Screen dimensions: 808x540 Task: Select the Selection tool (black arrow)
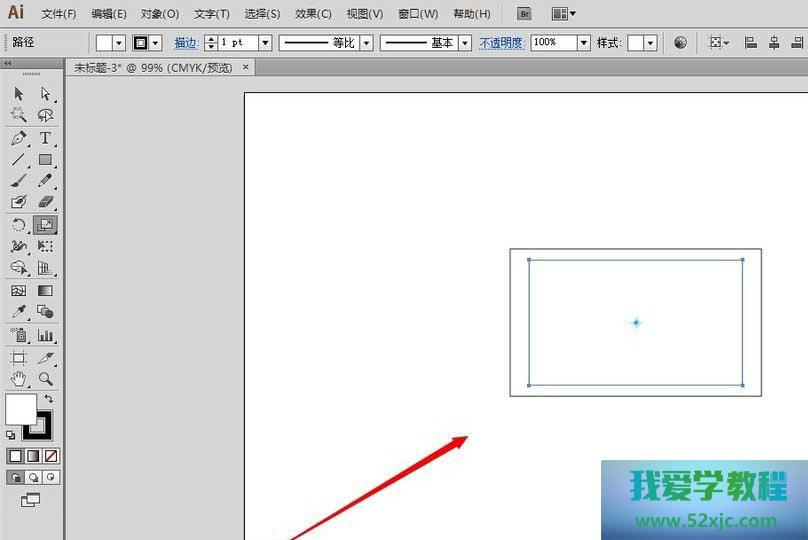click(x=19, y=93)
